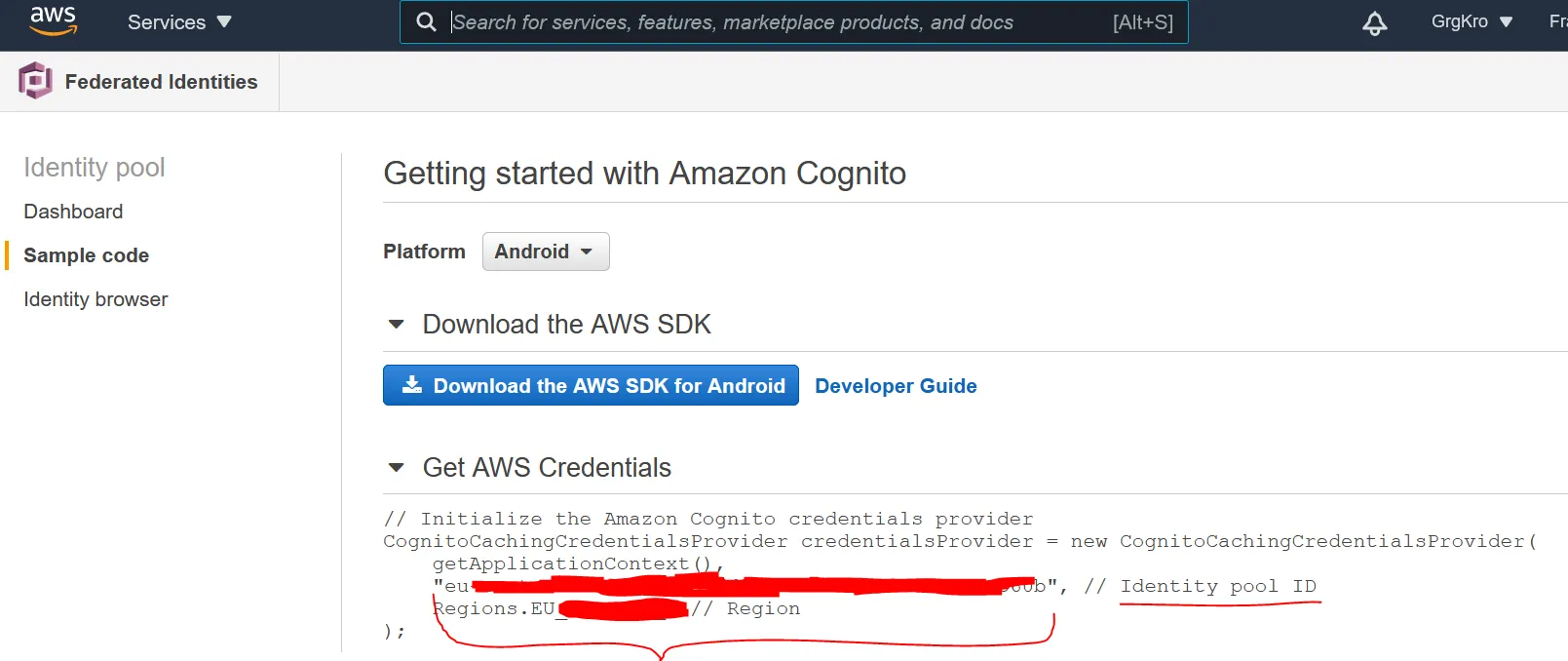This screenshot has width=1568, height=661.
Task: Click the Federated Identities title
Action: click(x=161, y=82)
